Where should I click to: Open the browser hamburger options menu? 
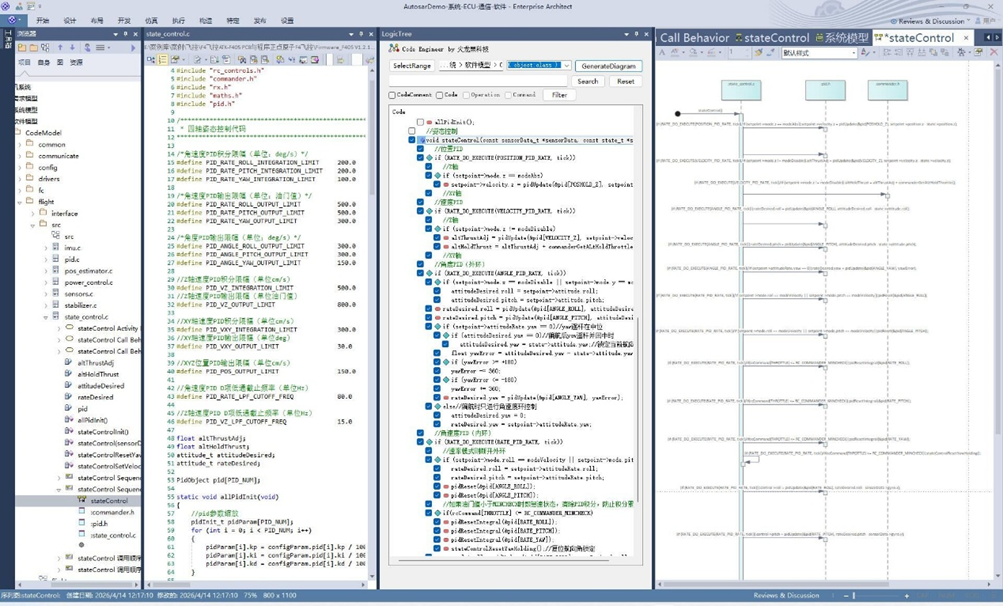click(100, 47)
